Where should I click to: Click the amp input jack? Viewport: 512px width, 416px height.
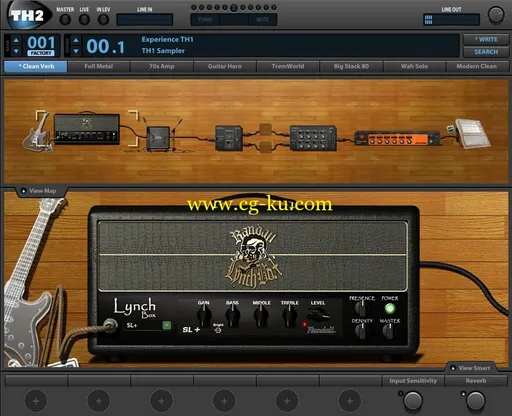(110, 325)
